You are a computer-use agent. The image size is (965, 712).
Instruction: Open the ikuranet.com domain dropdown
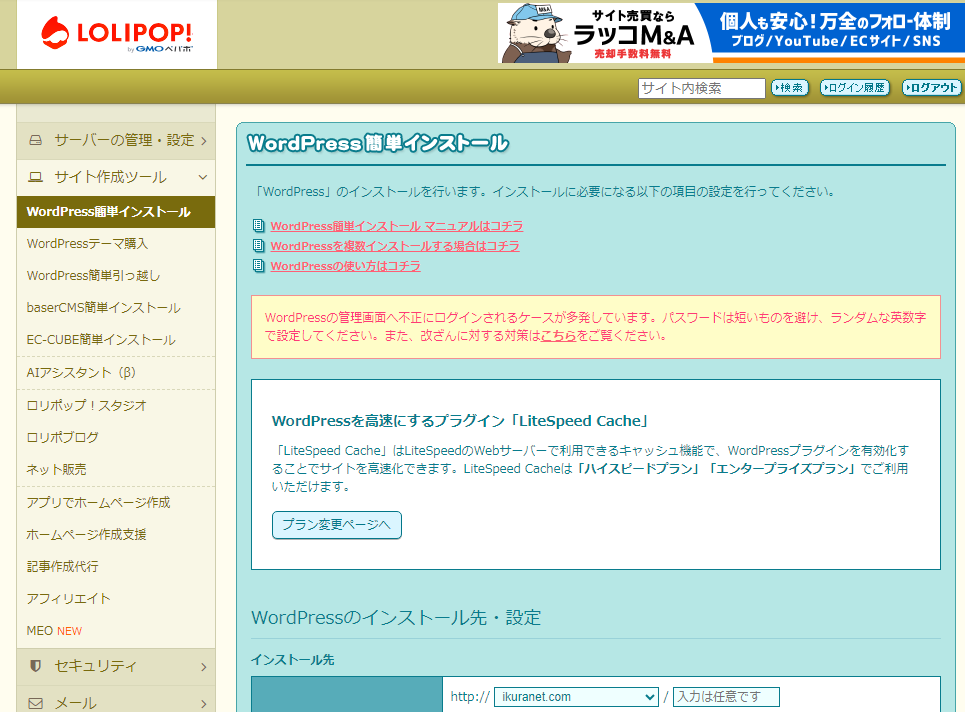click(x=576, y=697)
